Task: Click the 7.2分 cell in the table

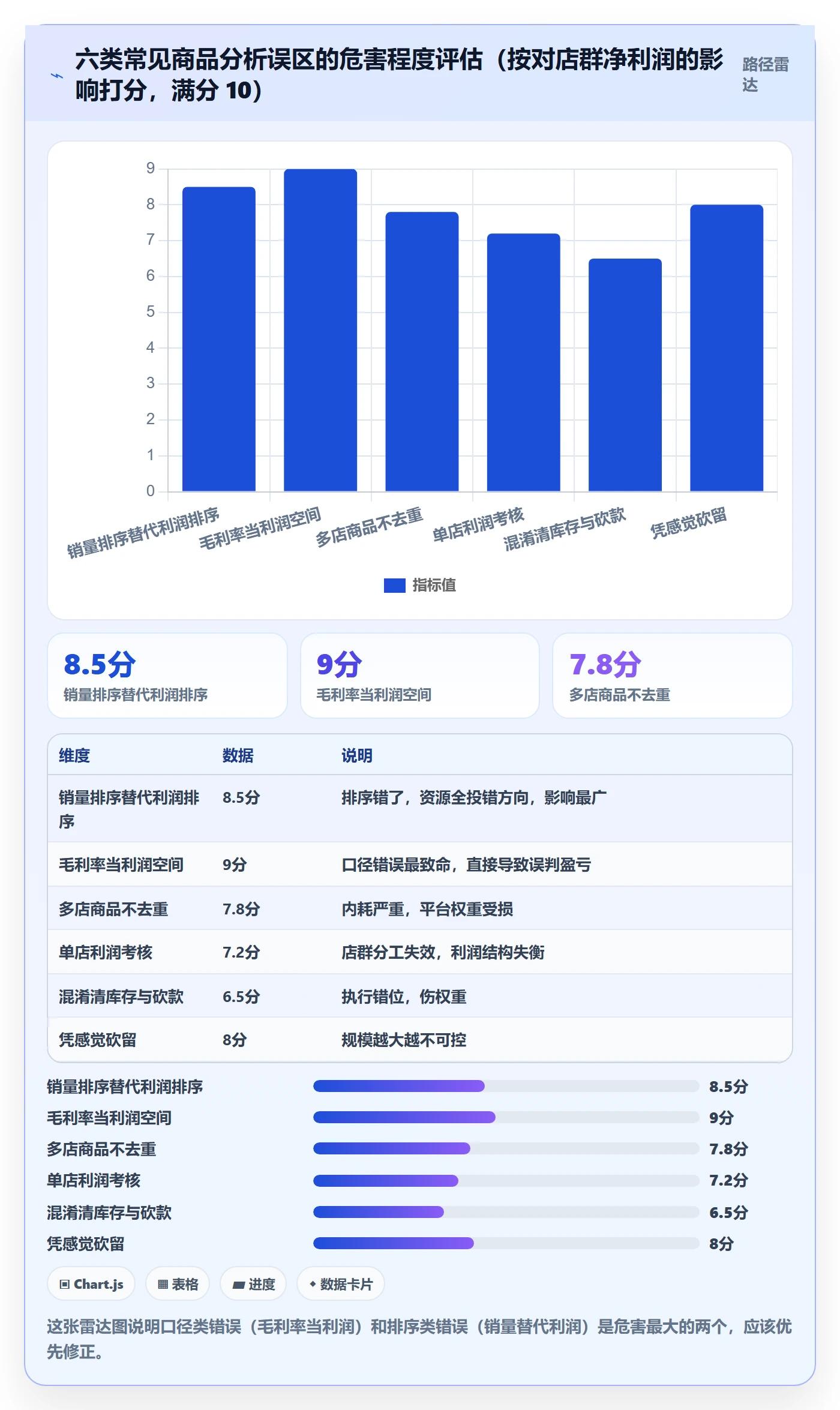Action: 241,952
